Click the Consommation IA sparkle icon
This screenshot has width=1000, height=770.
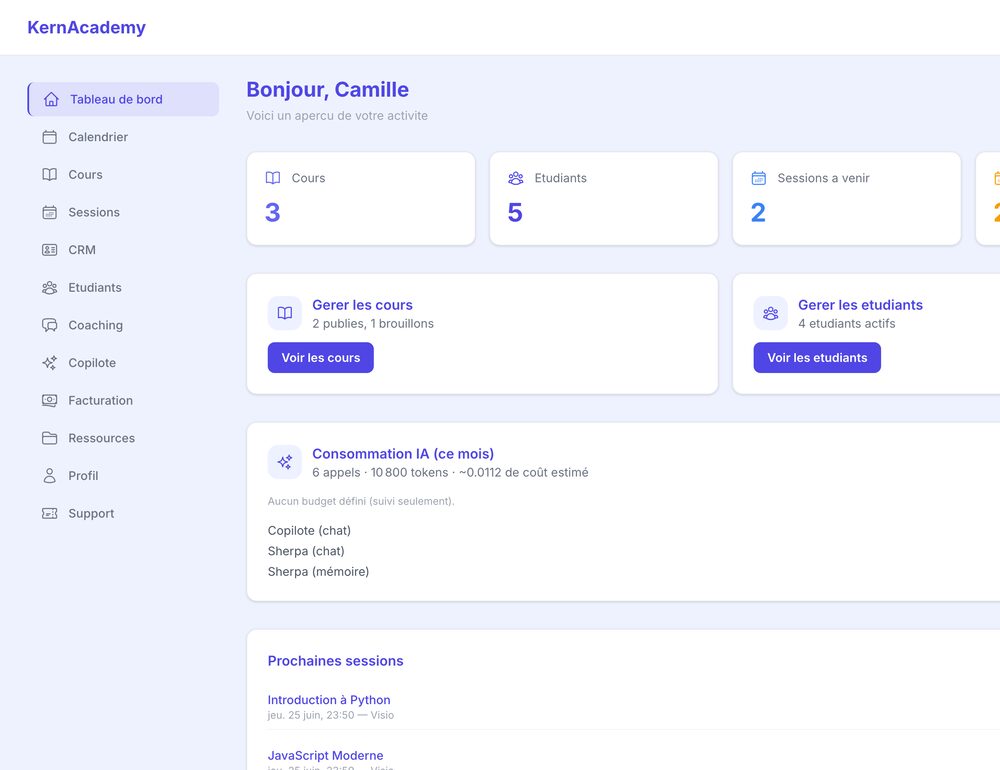[x=284, y=462]
